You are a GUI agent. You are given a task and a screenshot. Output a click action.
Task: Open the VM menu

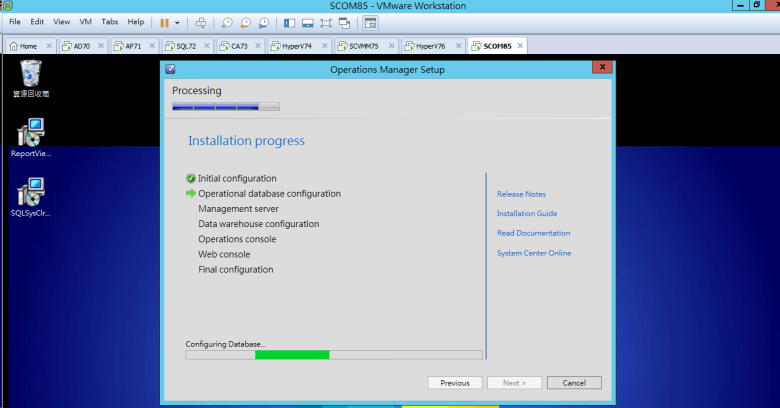[85, 22]
